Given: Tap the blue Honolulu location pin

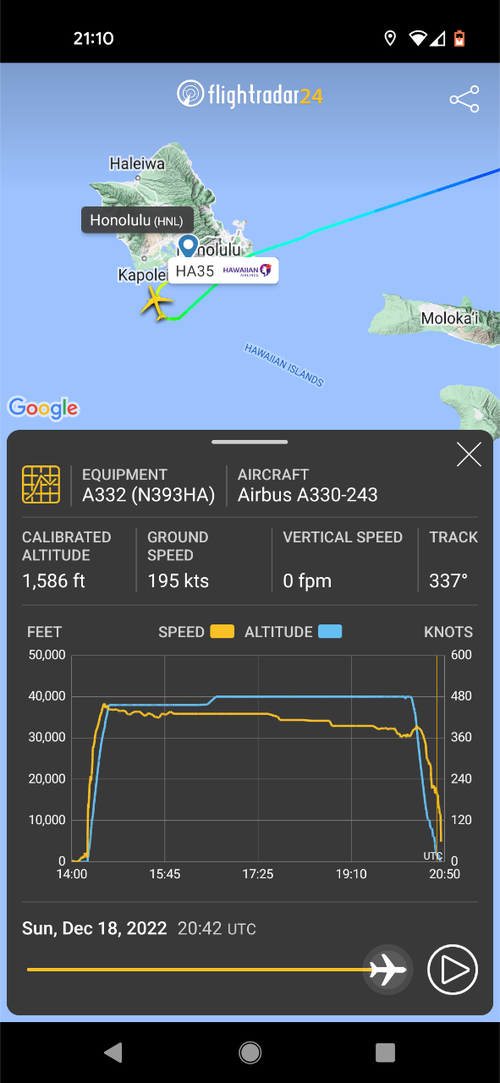Looking at the screenshot, I should (187, 247).
